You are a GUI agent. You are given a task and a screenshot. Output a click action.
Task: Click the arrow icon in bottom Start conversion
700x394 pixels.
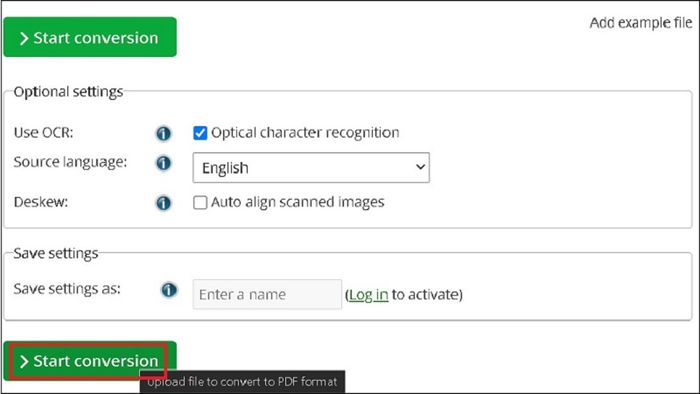pos(24,361)
